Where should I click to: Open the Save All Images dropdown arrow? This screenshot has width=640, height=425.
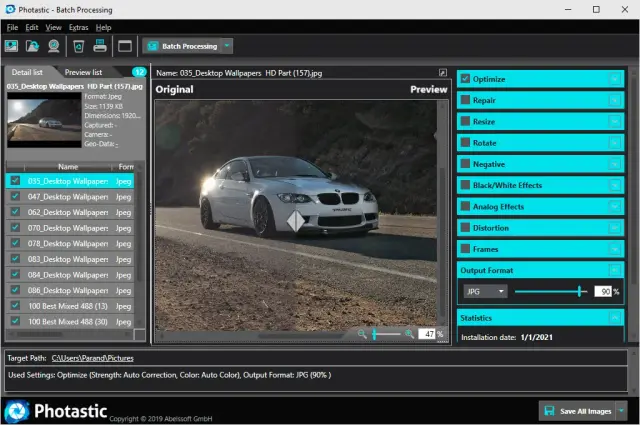(622, 411)
